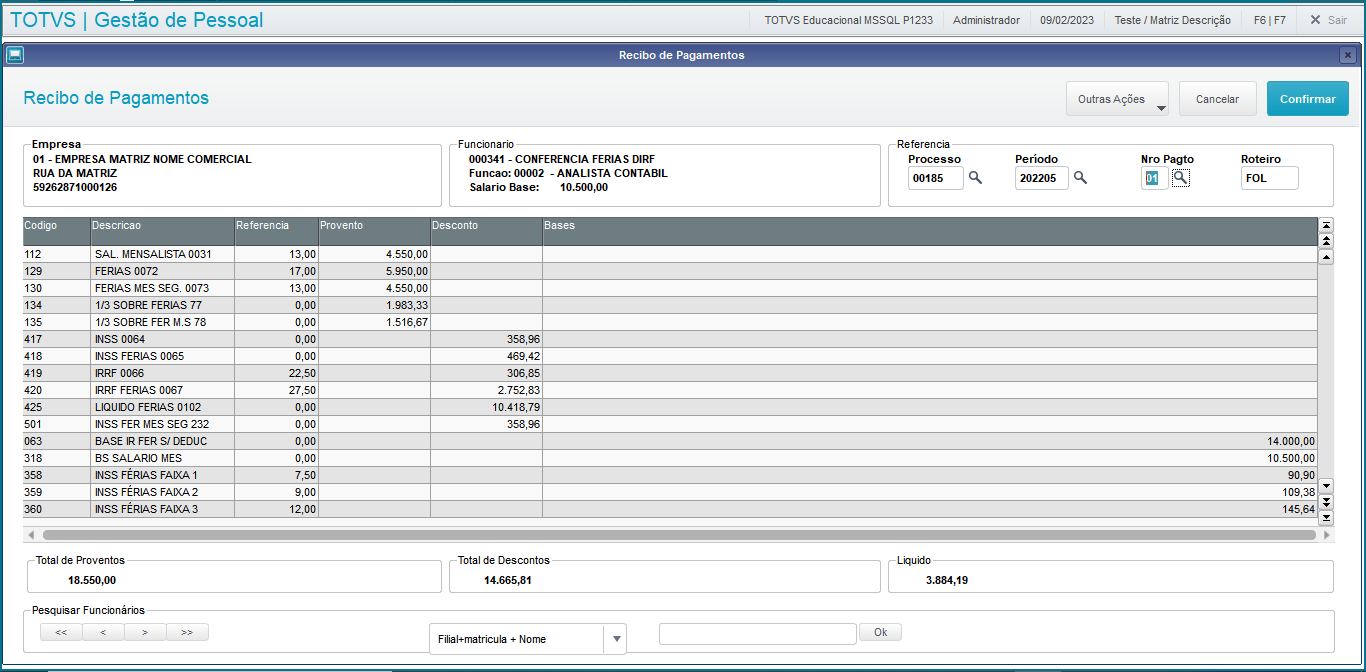Focus the Roteiro field FOL
The height and width of the screenshot is (672, 1366).
1270,178
